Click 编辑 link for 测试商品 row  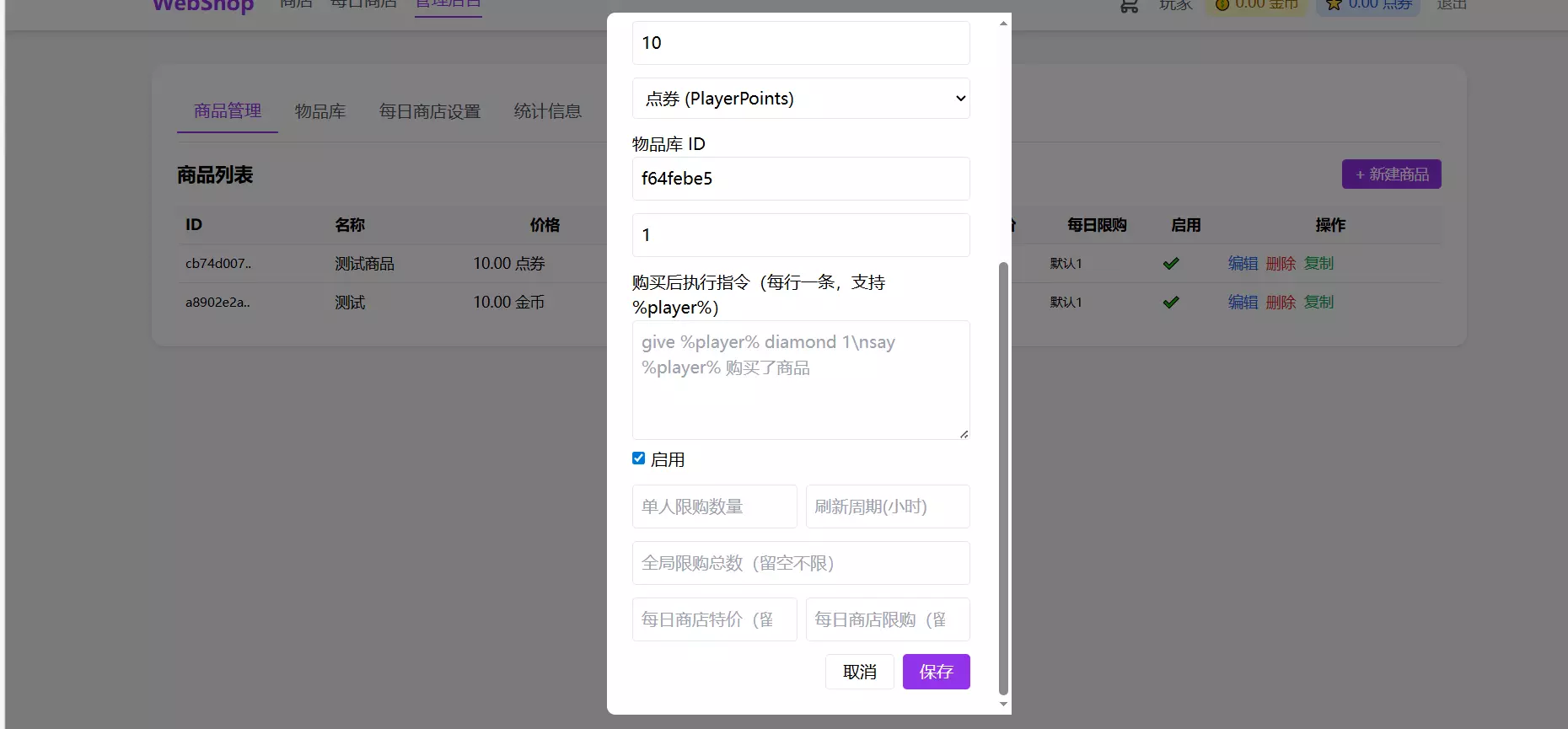1243,264
